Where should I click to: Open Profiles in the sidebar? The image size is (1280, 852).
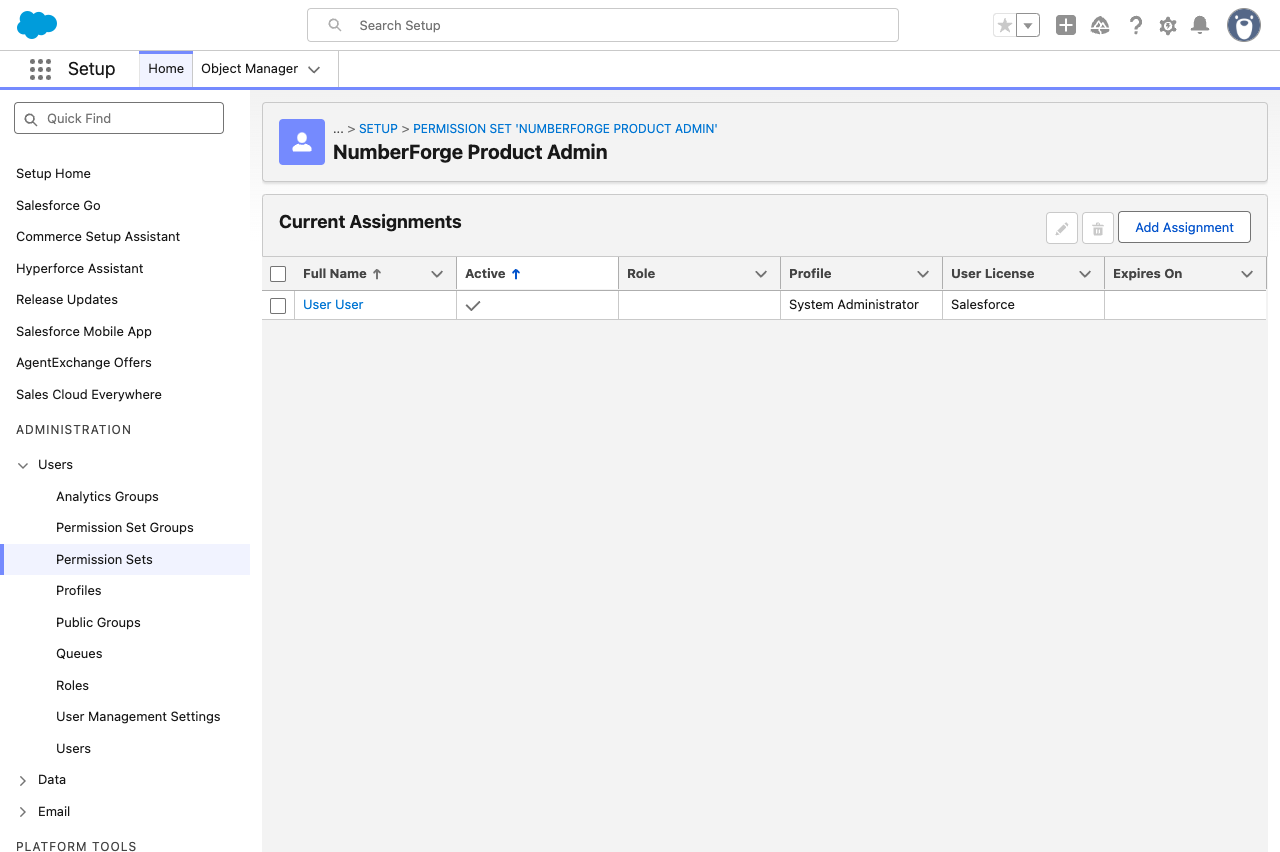click(79, 591)
